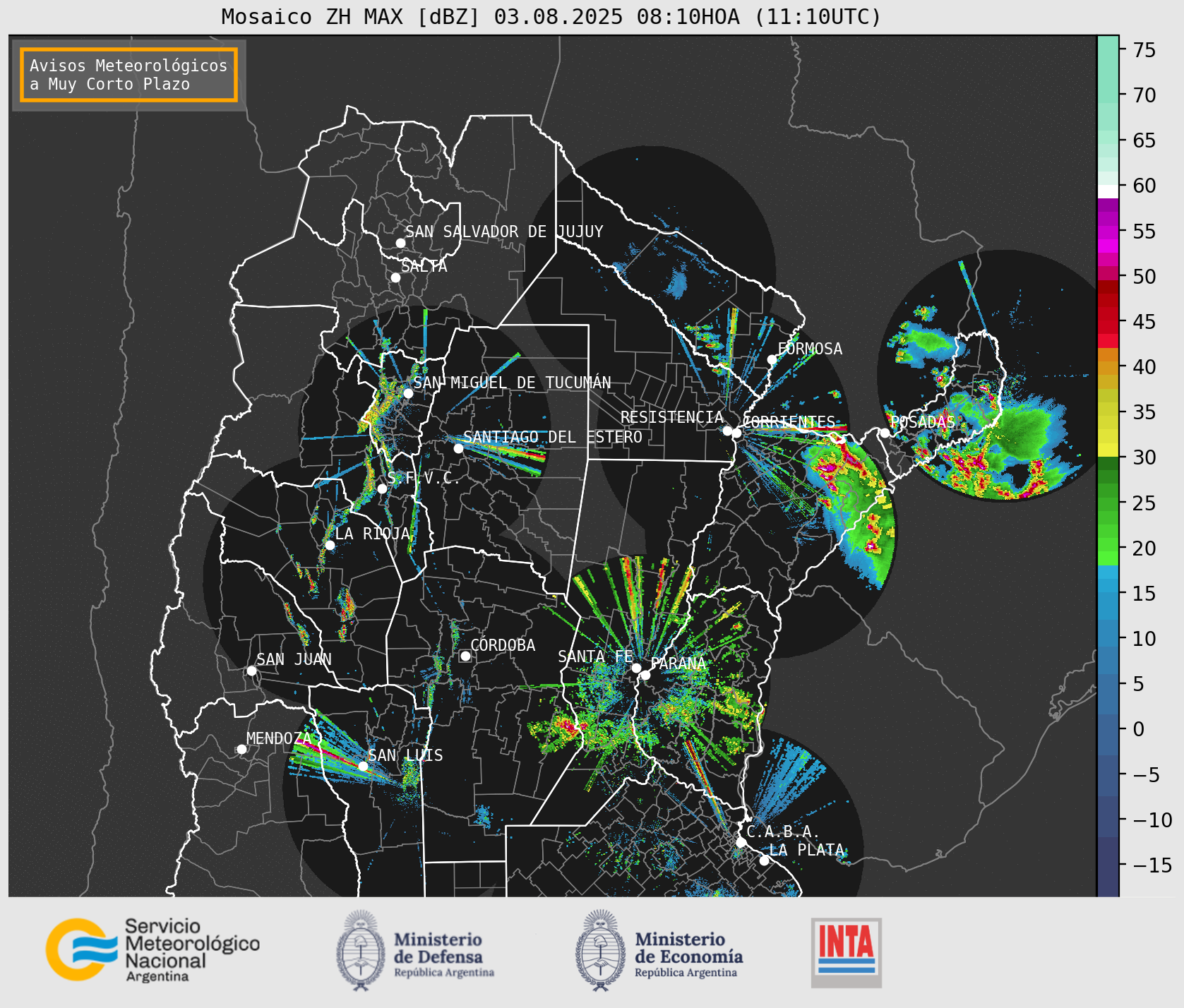
Task: Click the S.F.V.C. city marker
Action: click(x=382, y=488)
